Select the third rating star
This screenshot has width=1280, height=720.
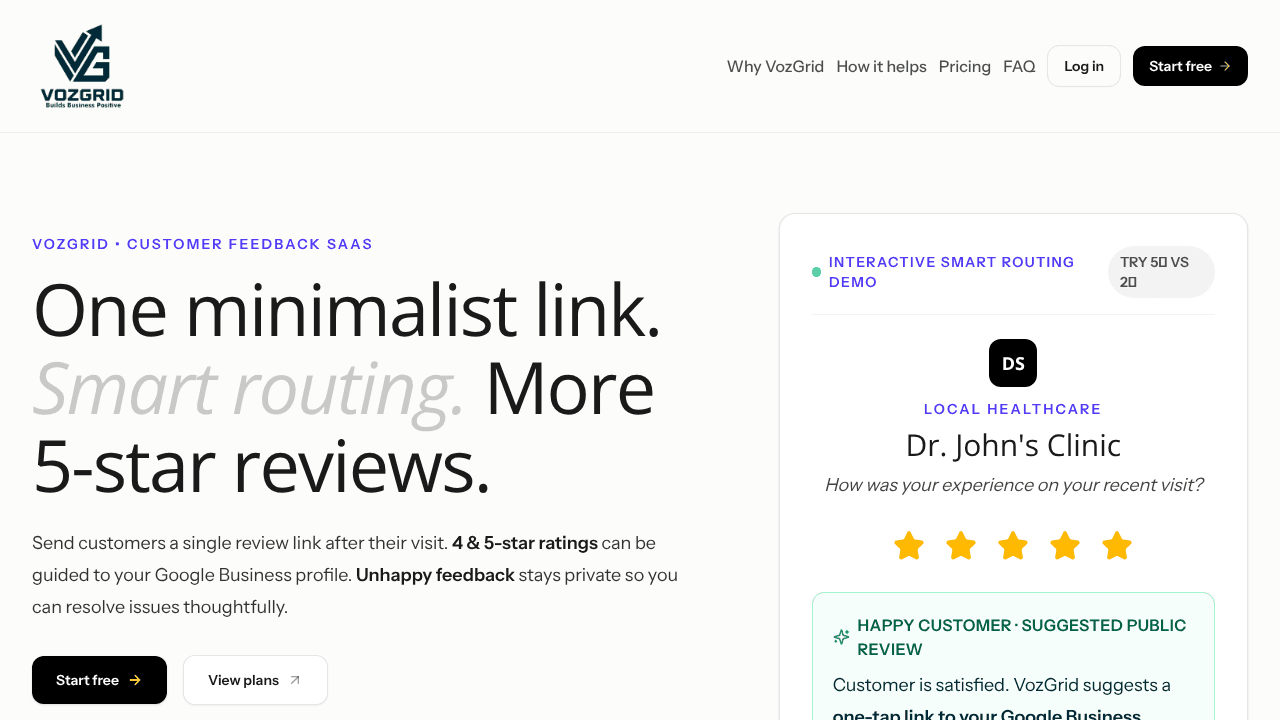pos(1013,546)
